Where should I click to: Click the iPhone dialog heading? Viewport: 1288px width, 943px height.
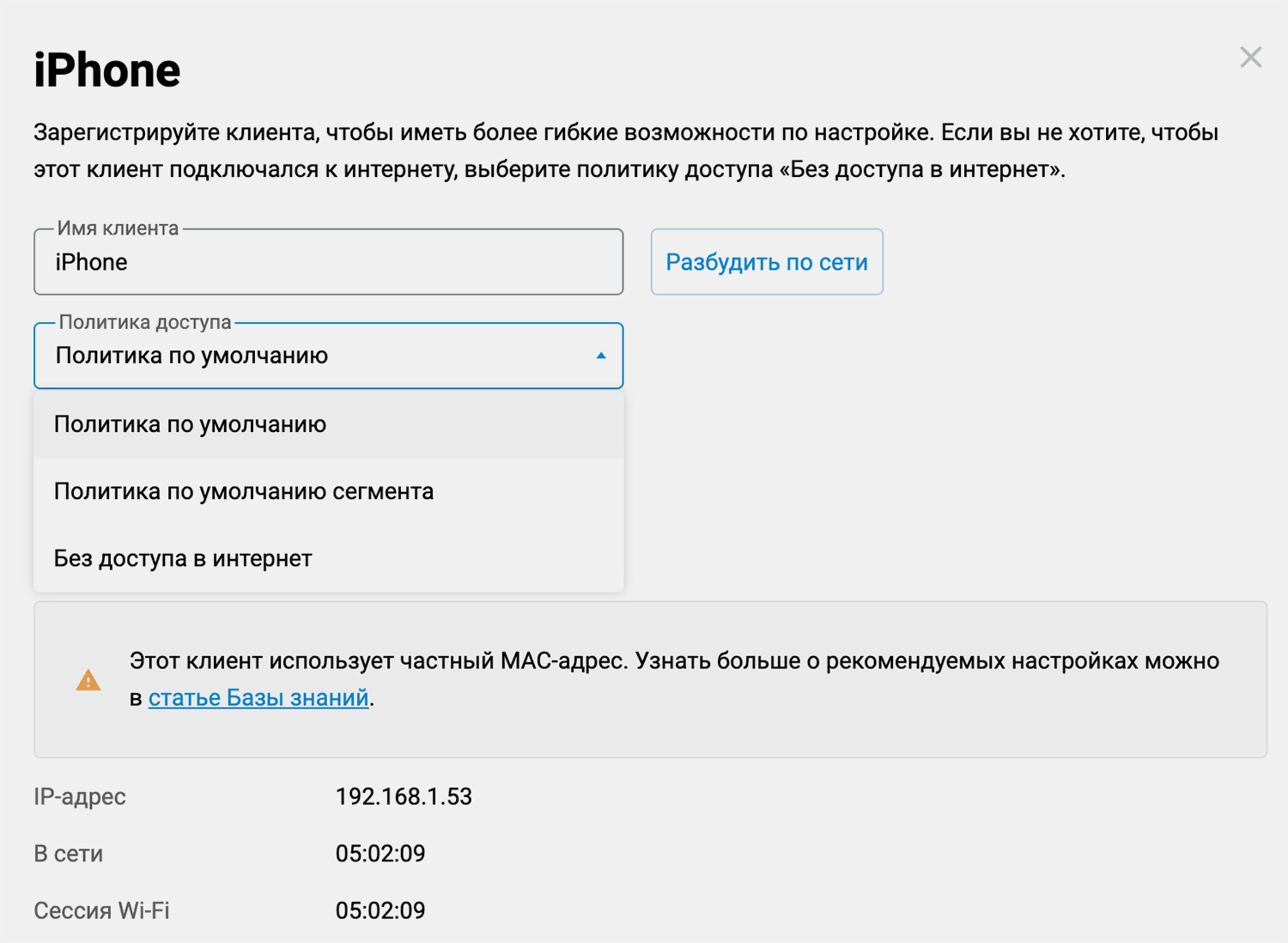point(107,70)
